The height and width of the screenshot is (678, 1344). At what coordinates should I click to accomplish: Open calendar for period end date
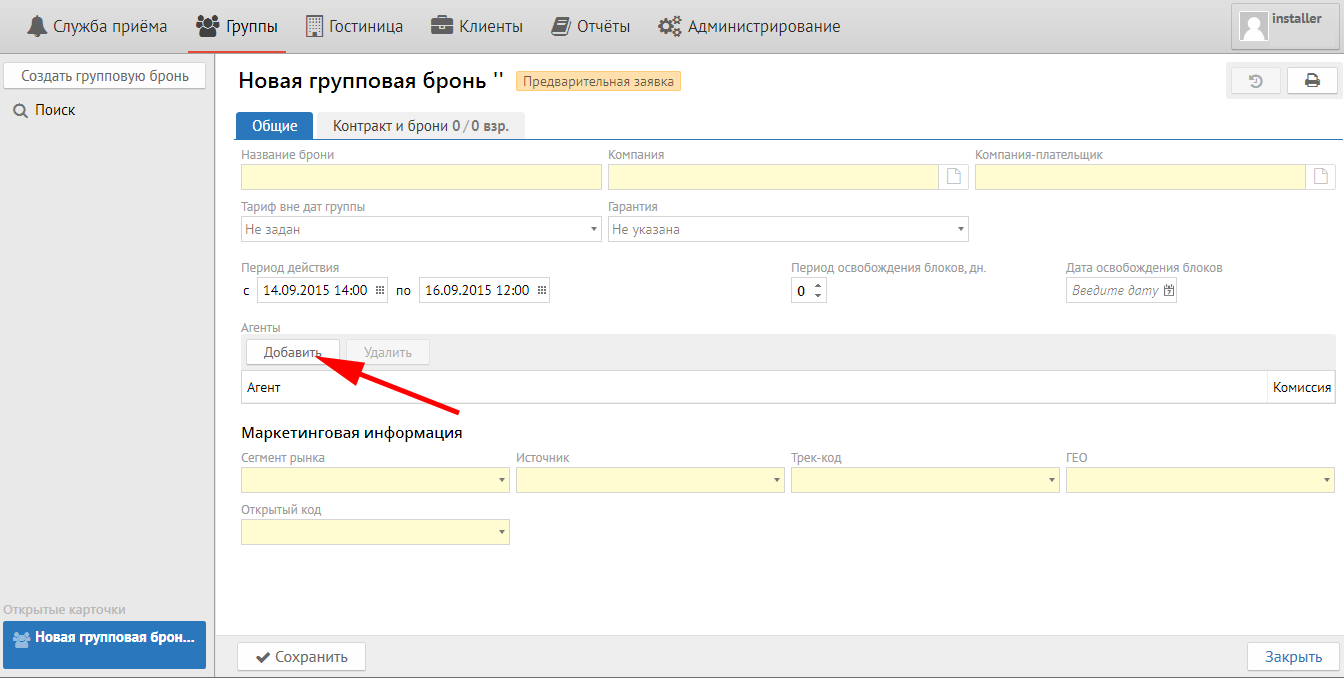point(542,291)
